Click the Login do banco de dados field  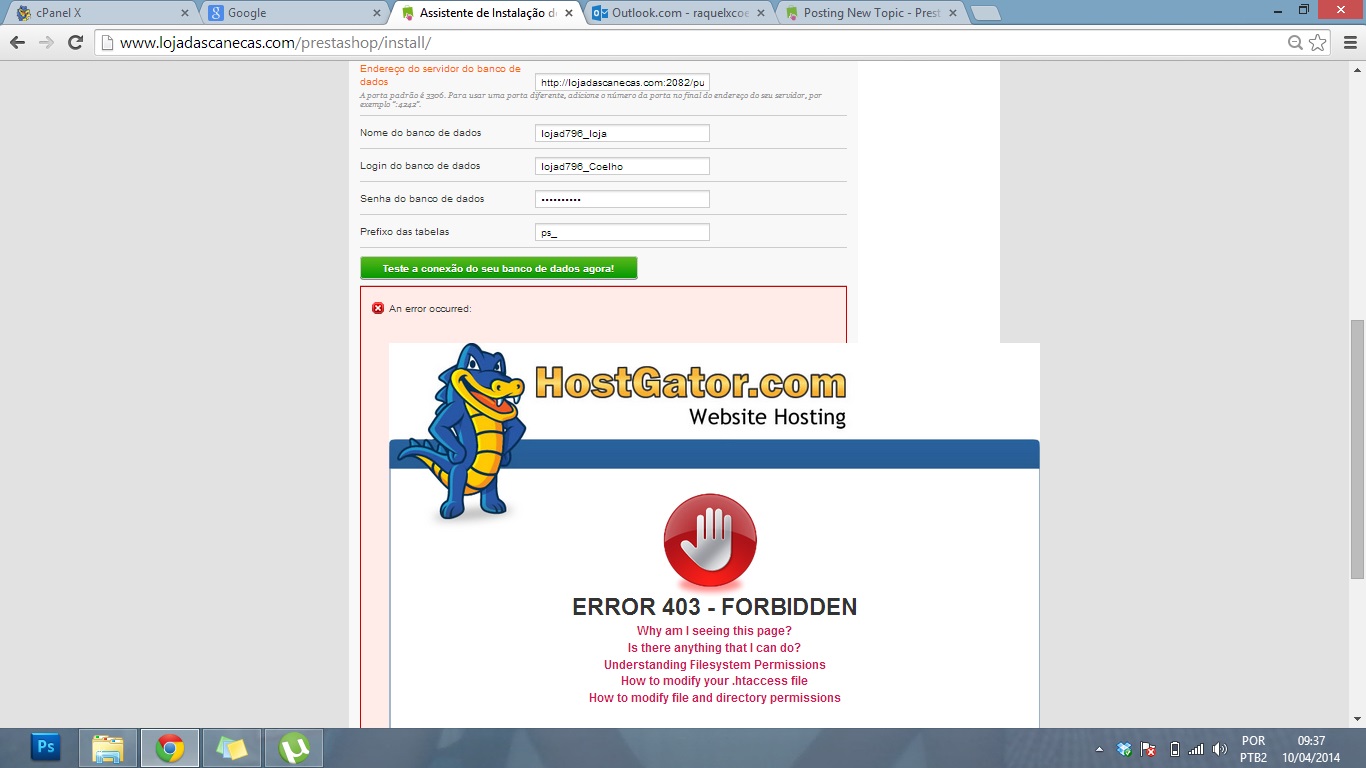point(622,166)
